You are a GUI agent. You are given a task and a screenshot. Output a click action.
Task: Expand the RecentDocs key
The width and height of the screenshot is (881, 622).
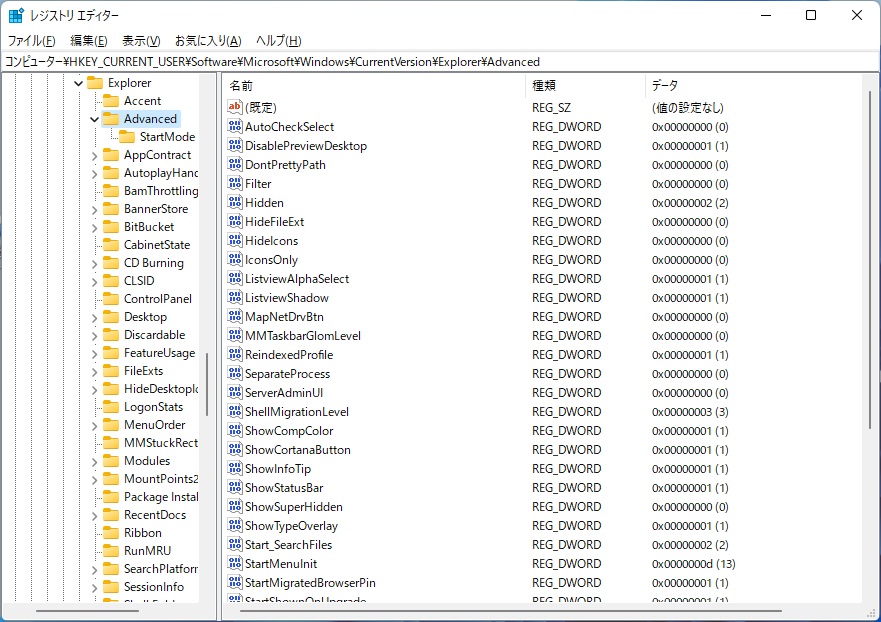(94, 515)
